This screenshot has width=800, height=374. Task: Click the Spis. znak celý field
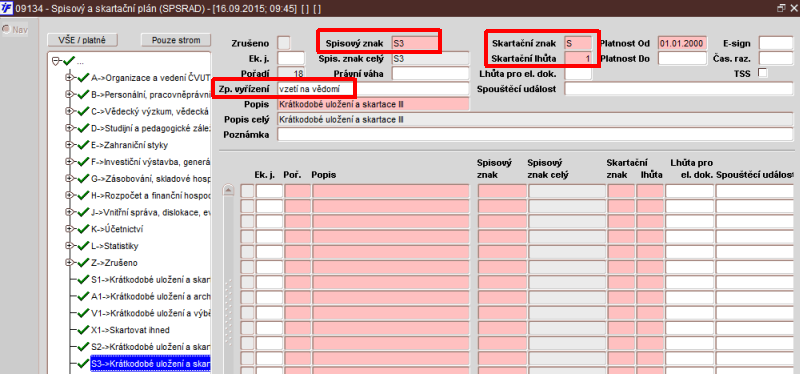pyautogui.click(x=430, y=59)
